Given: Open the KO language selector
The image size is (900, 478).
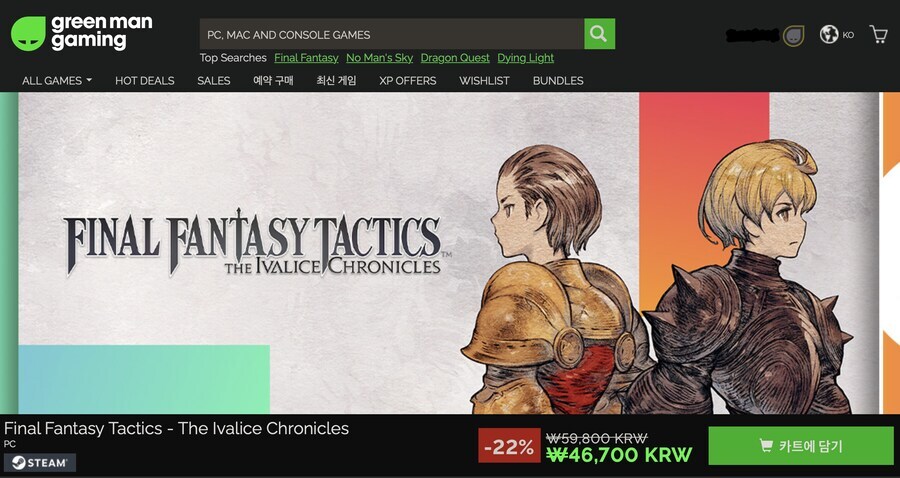Looking at the screenshot, I should point(848,35).
